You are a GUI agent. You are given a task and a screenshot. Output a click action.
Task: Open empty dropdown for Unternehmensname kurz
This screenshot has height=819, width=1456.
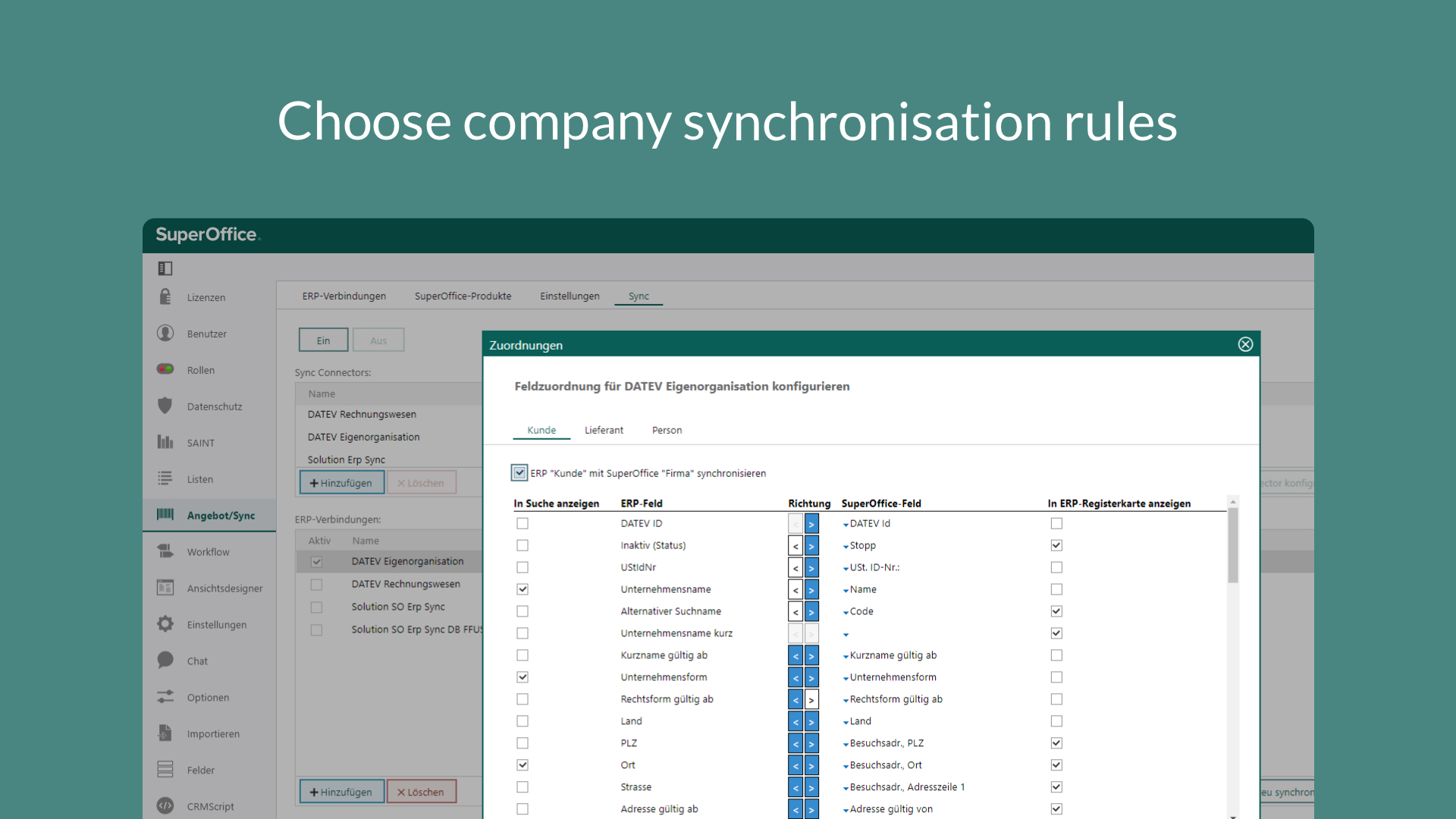[x=846, y=635]
